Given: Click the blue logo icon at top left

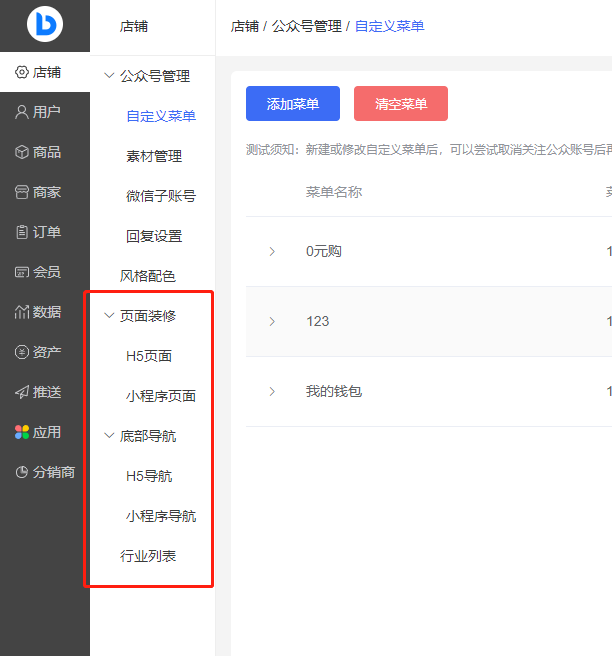Looking at the screenshot, I should (x=44, y=25).
